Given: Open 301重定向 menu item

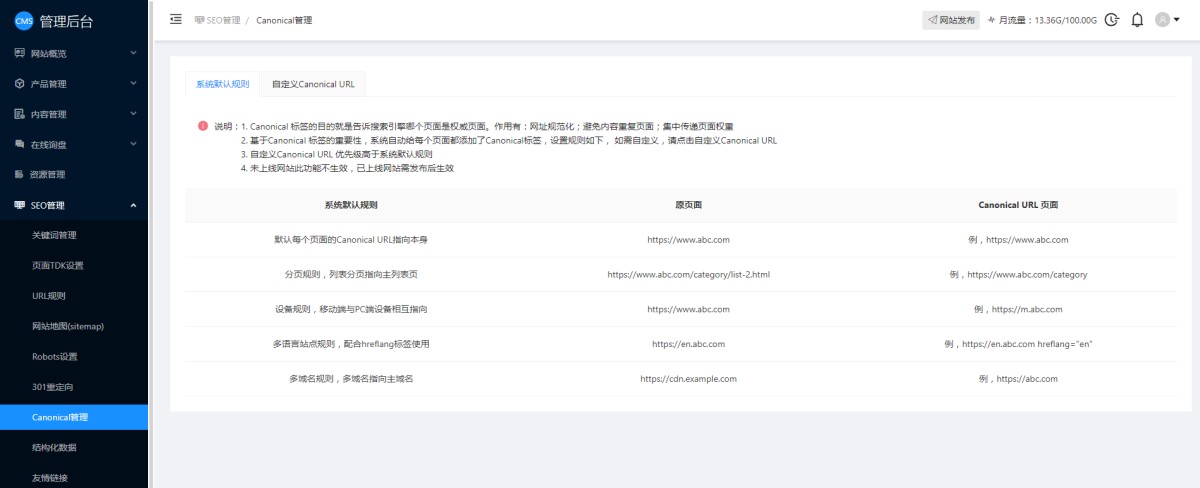Looking at the screenshot, I should pyautogui.click(x=74, y=387).
